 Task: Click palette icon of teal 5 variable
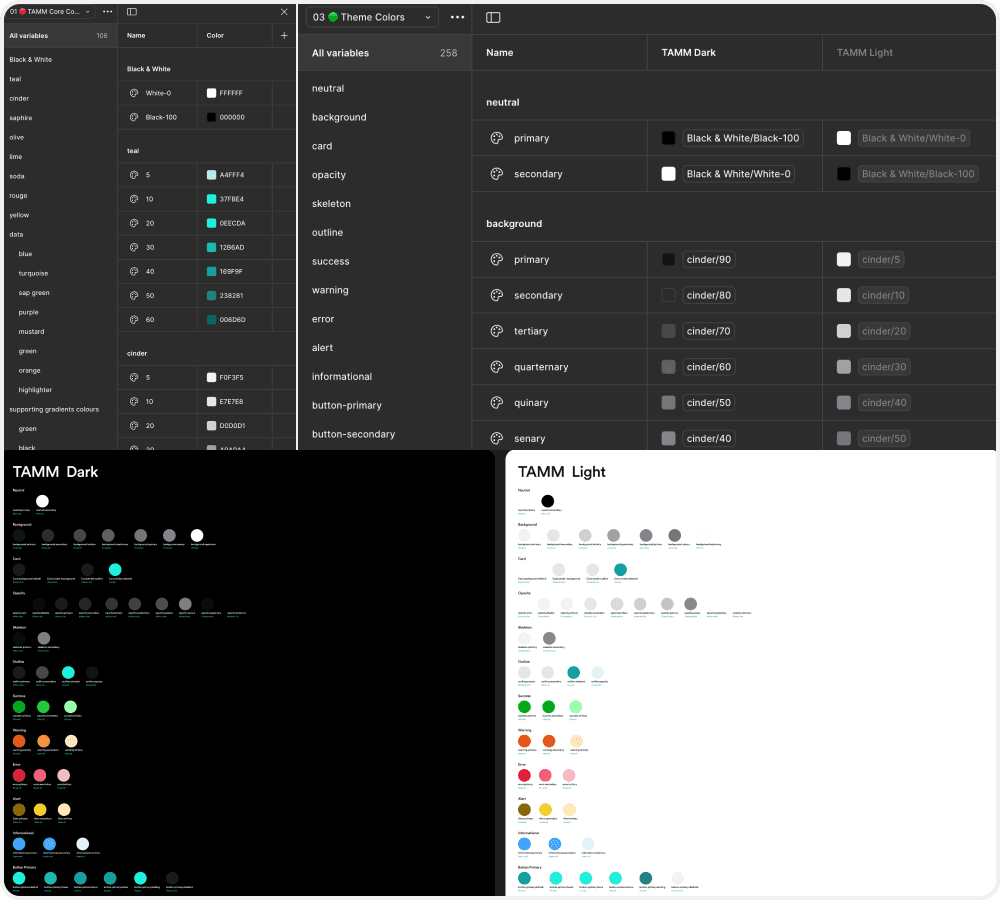[x=134, y=175]
